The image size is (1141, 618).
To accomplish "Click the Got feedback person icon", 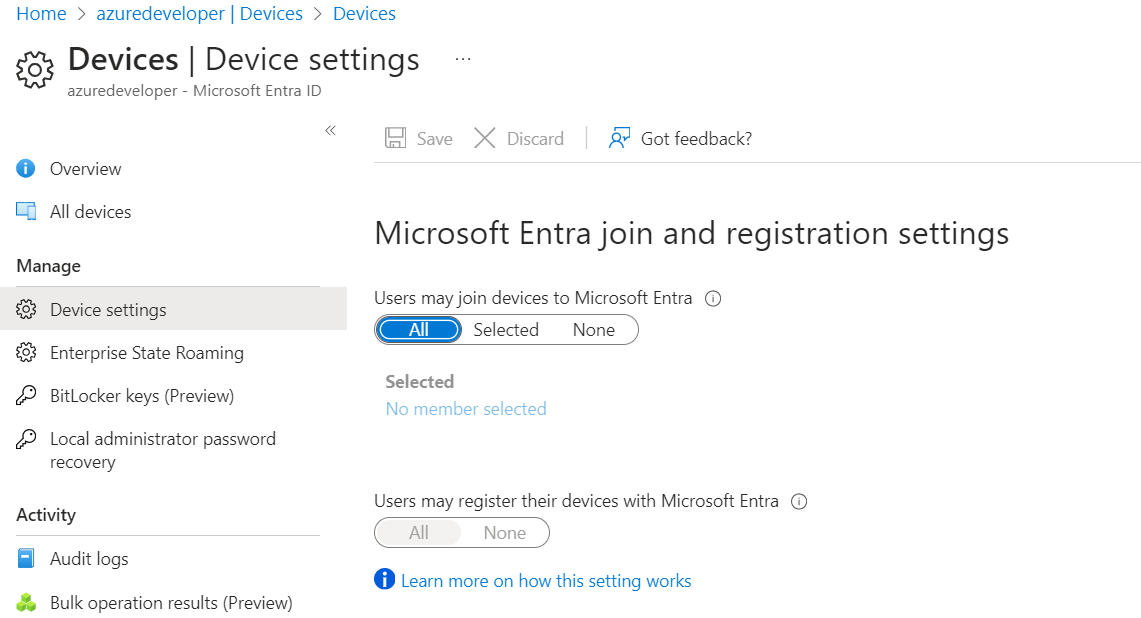I will coord(619,138).
